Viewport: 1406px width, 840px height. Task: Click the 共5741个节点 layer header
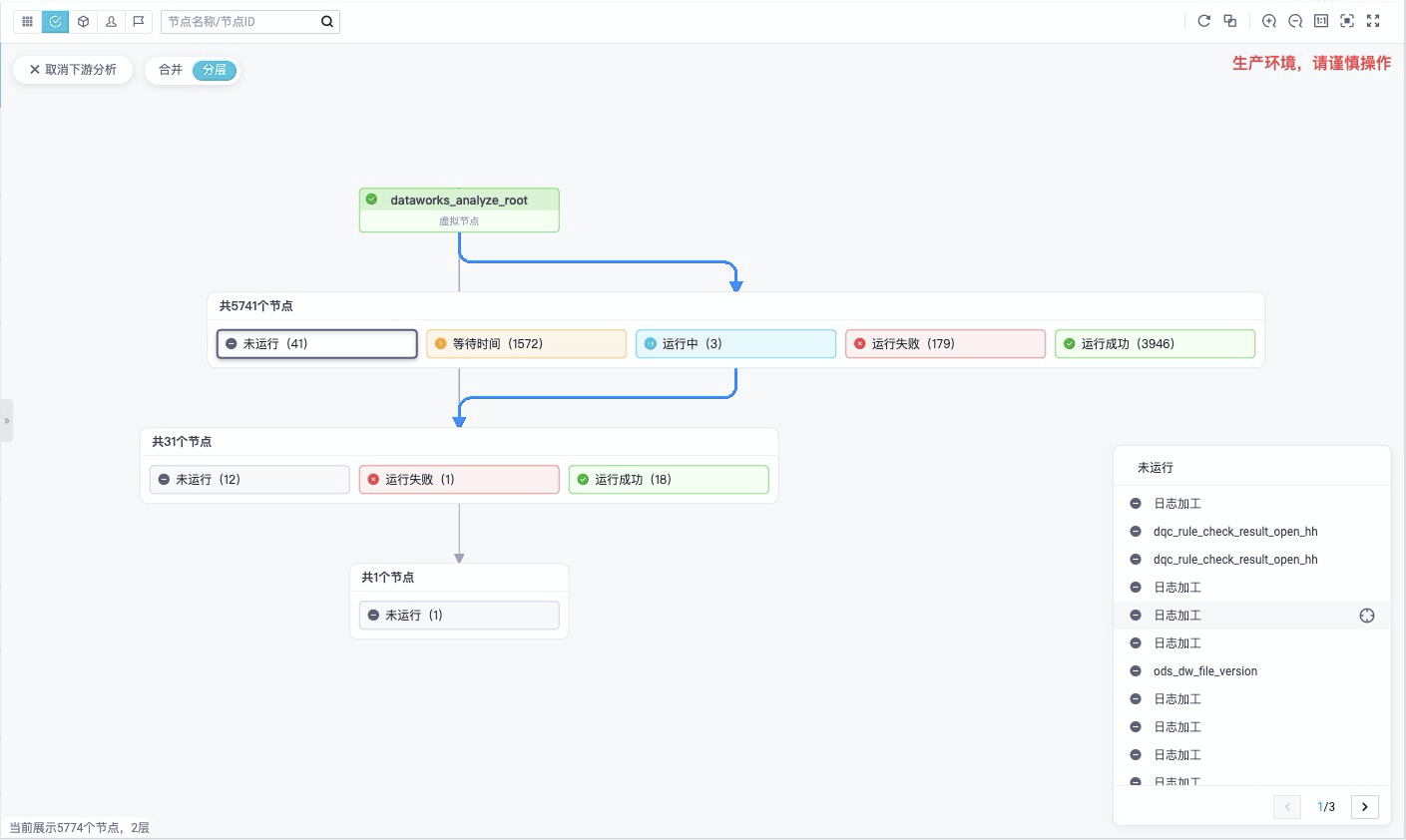tap(256, 306)
